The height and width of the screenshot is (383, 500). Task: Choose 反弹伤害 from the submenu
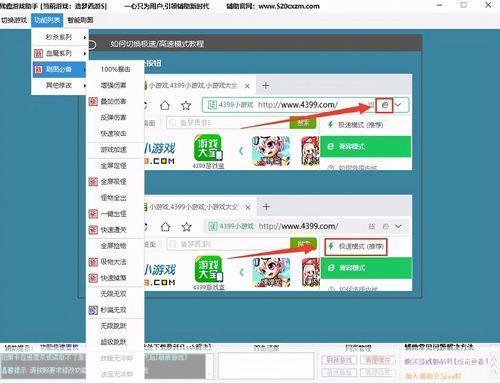click(x=115, y=117)
